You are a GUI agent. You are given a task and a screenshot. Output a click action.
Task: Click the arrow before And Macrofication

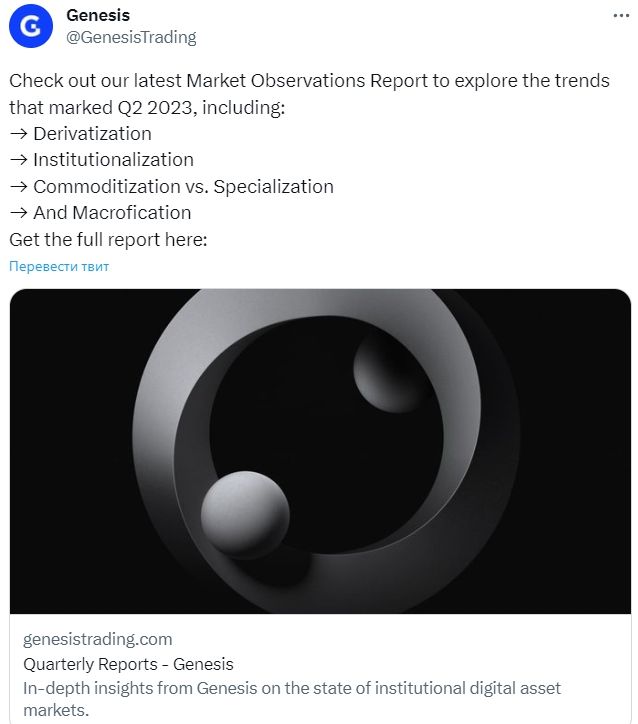pyautogui.click(x=19, y=213)
